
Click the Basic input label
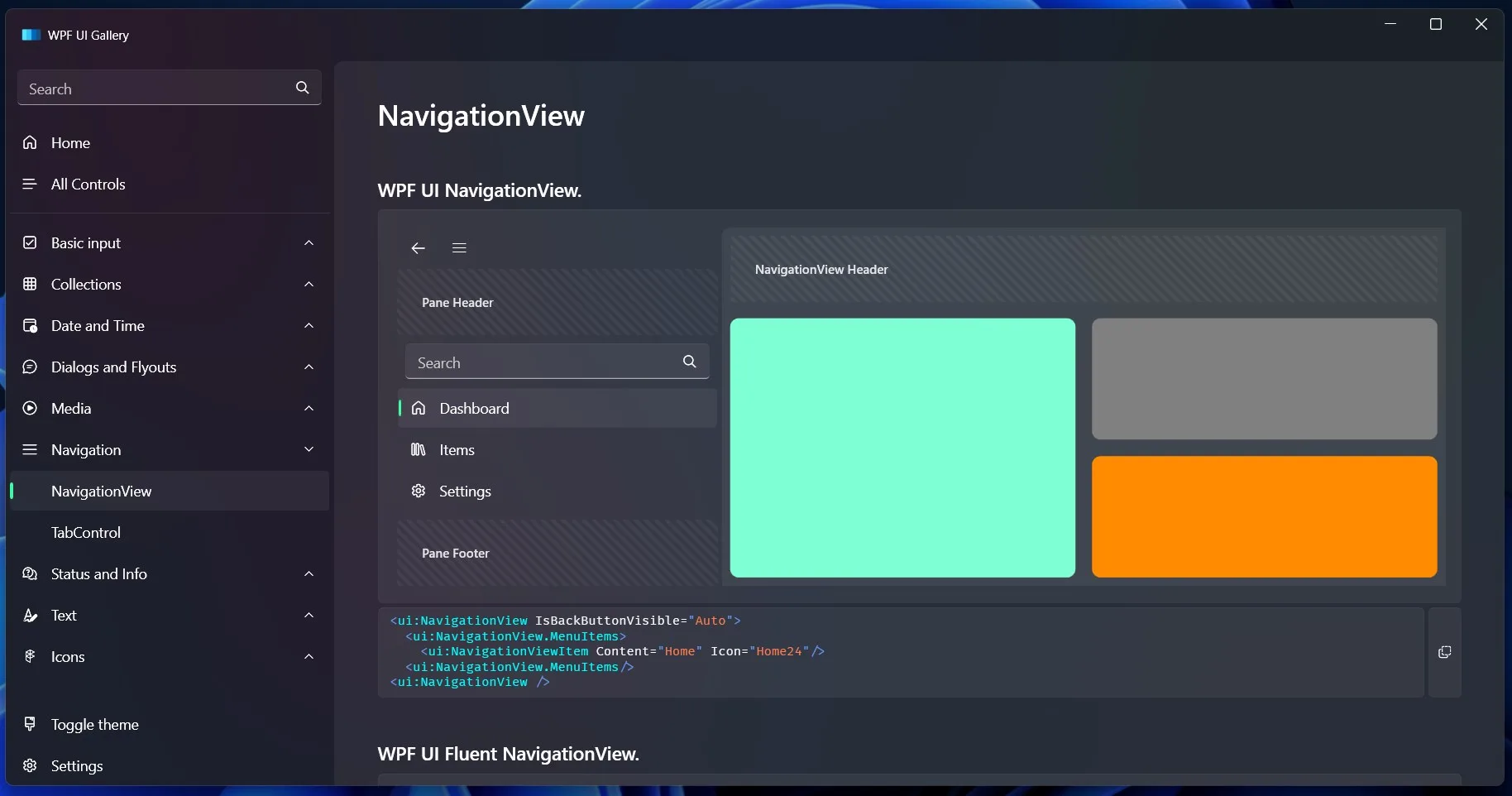(x=86, y=242)
